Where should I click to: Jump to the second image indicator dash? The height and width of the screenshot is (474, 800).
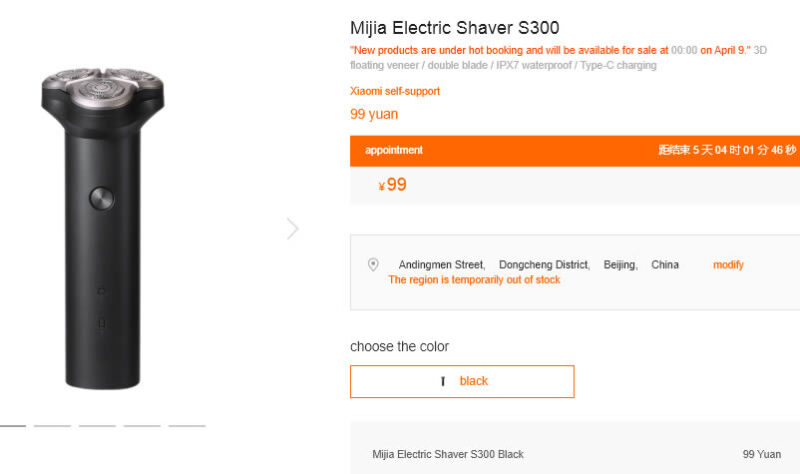click(x=52, y=426)
